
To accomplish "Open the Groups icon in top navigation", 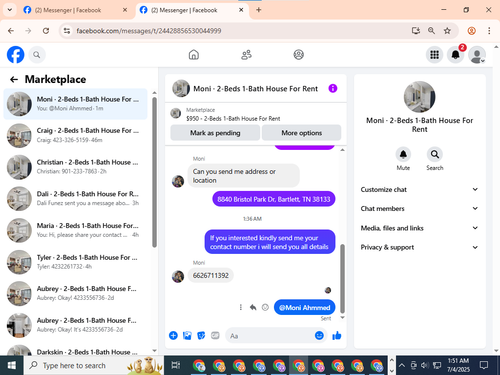I will pyautogui.click(x=298, y=55).
